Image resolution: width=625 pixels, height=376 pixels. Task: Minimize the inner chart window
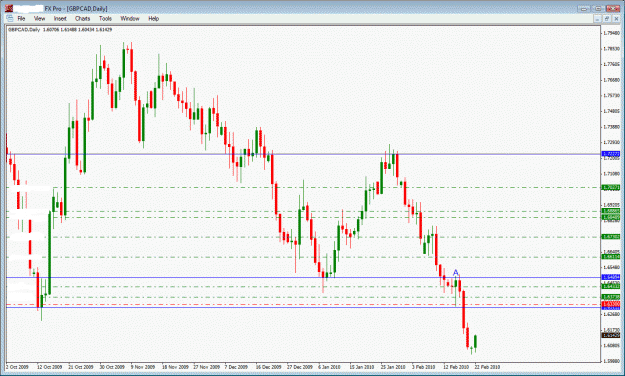tap(597, 19)
